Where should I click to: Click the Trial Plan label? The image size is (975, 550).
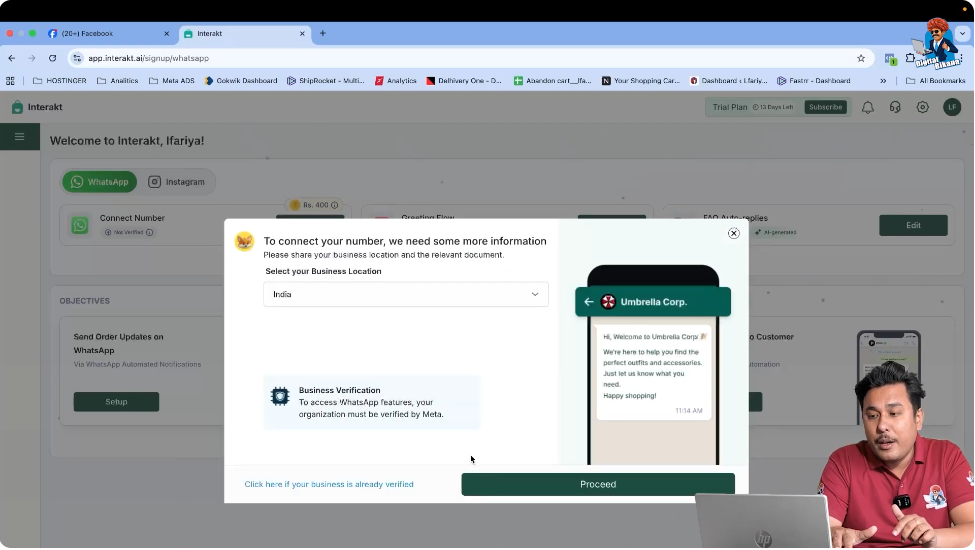[x=729, y=107]
